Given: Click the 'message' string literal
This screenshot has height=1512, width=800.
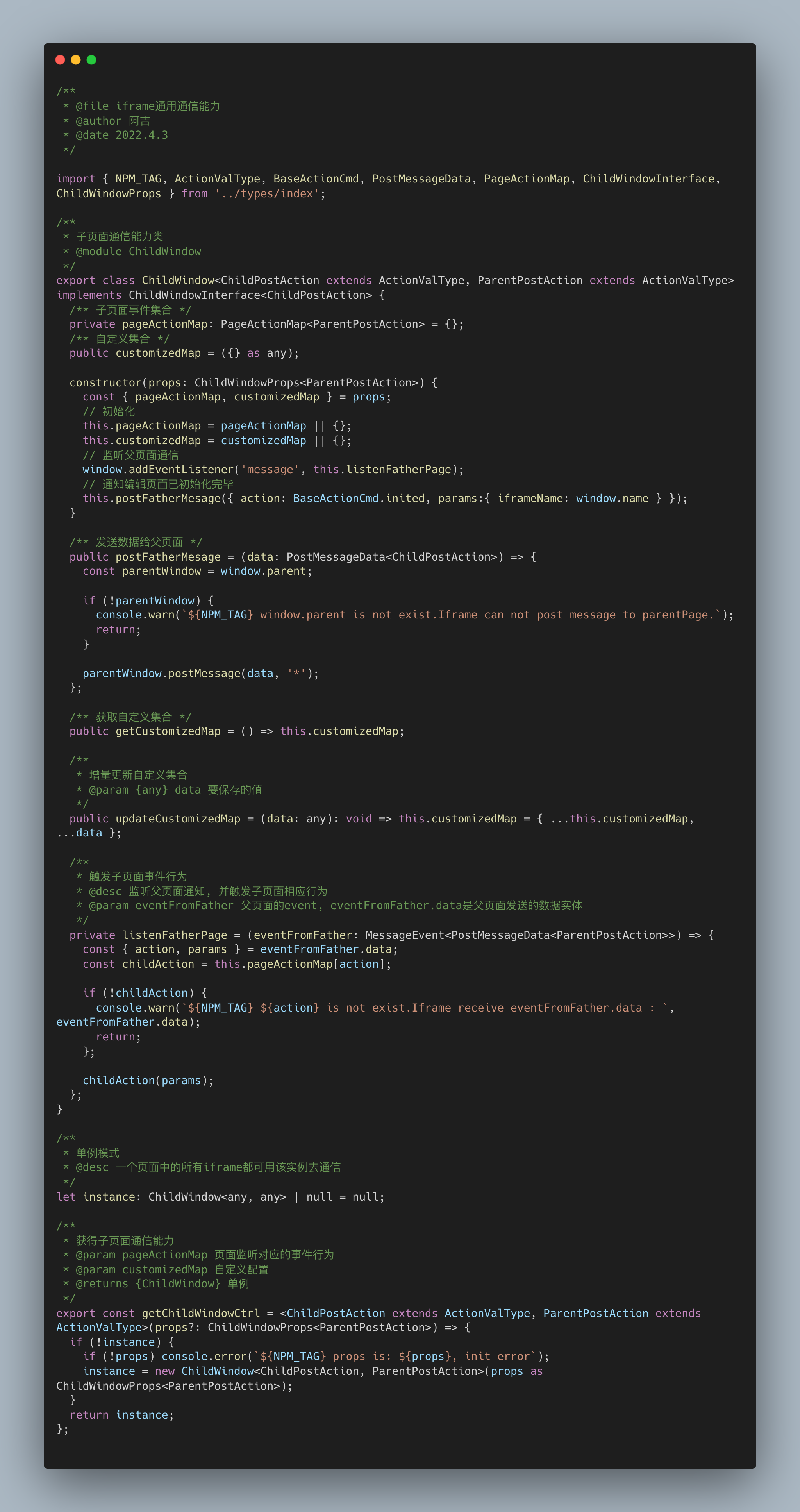Looking at the screenshot, I should pyautogui.click(x=270, y=470).
